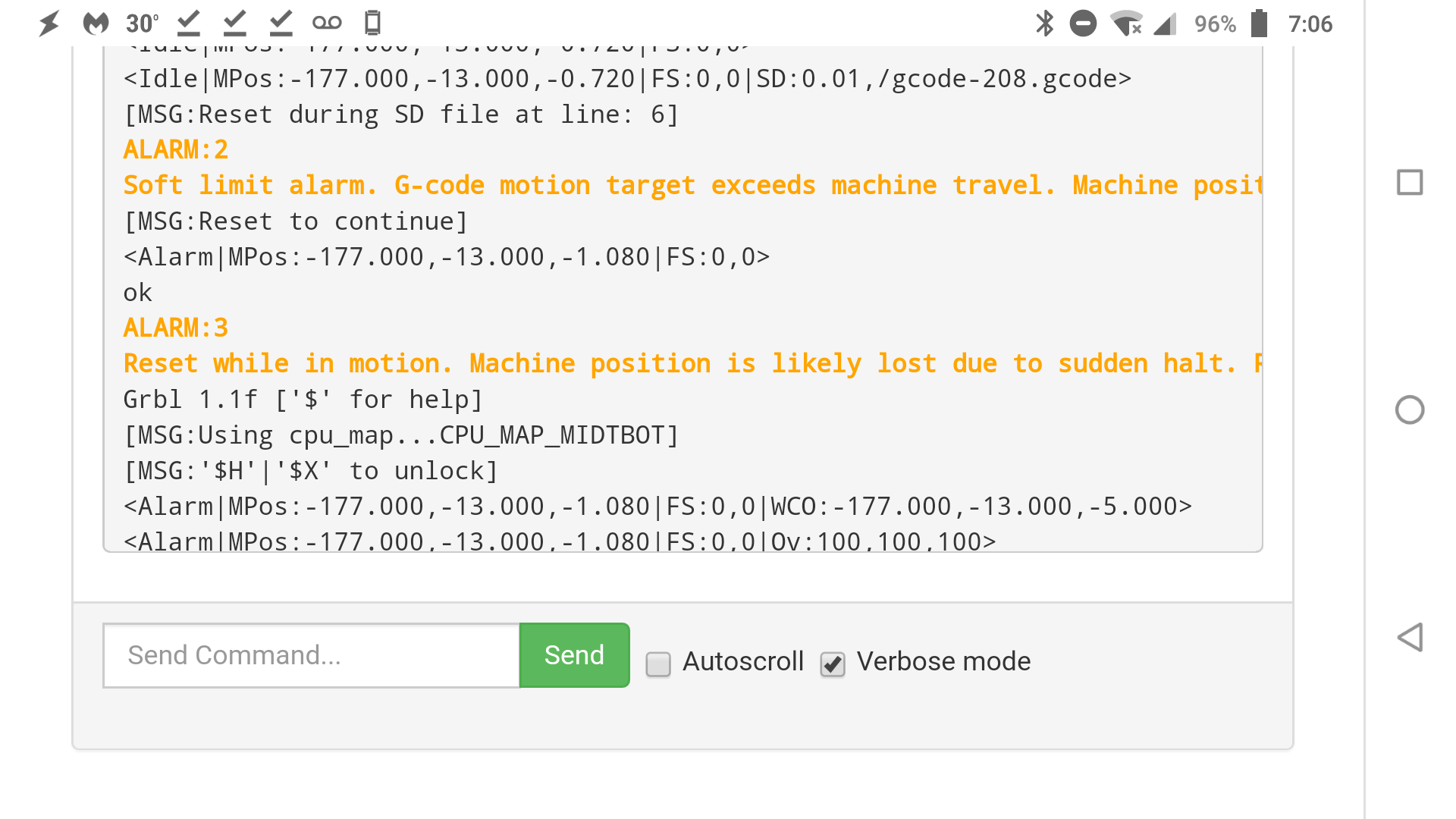Disable the Verbose mode checkbox
This screenshot has height=819, width=1456.
tap(832, 664)
